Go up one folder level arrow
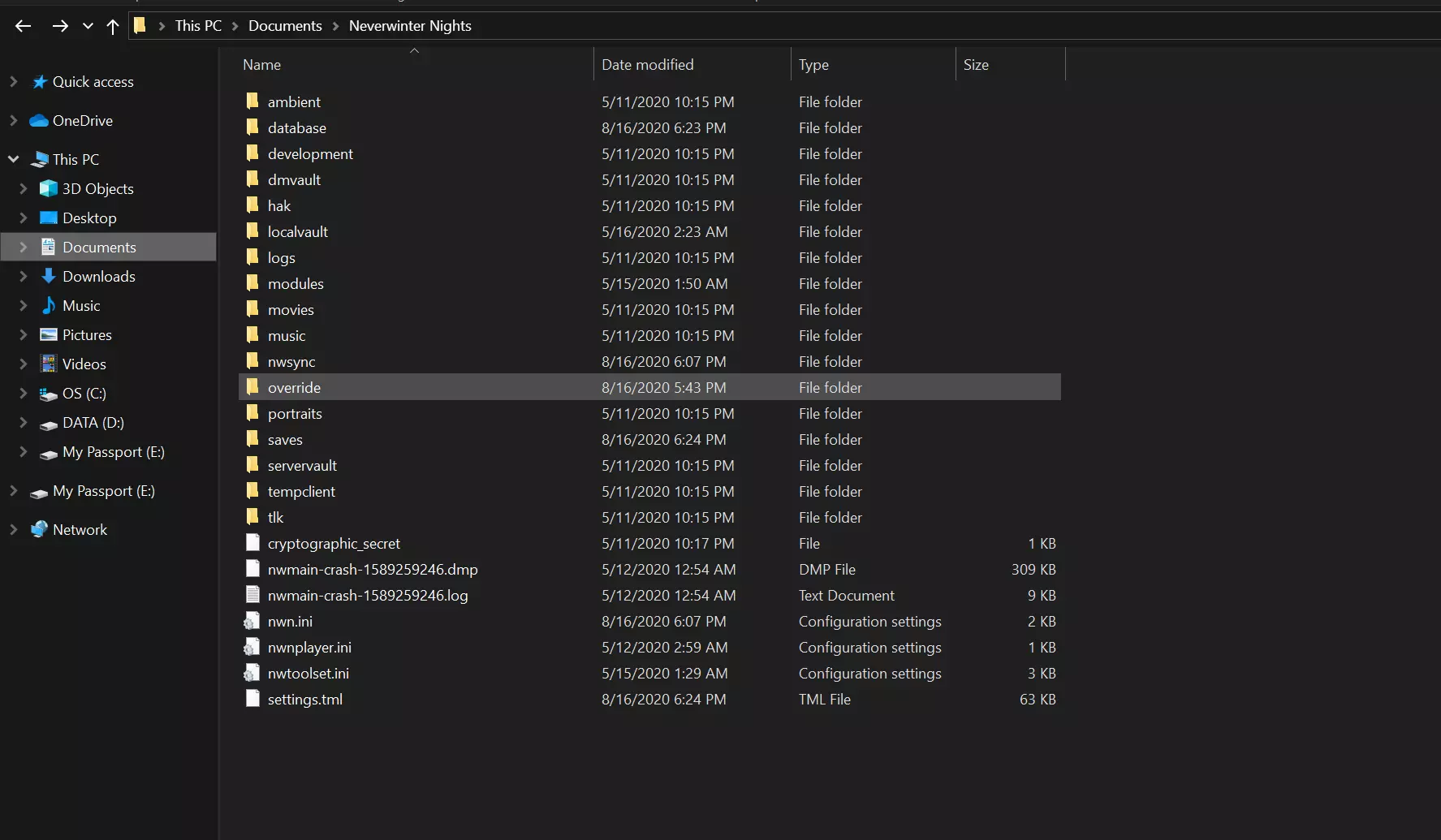1441x840 pixels. (113, 26)
